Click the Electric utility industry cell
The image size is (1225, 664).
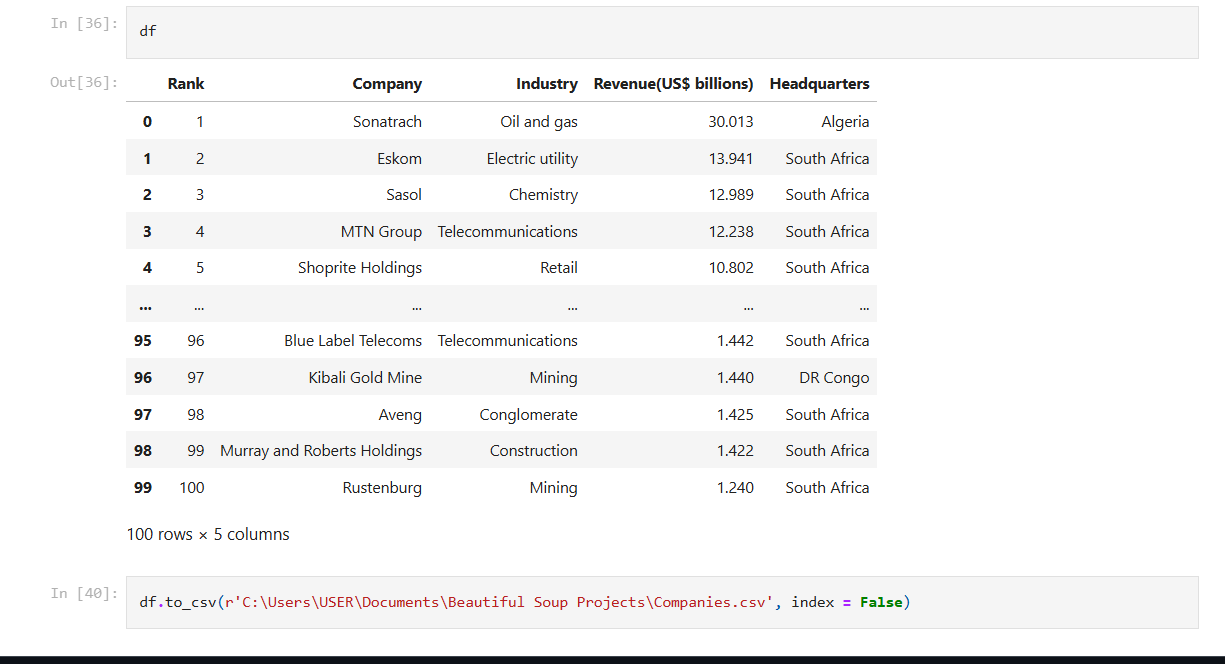pyautogui.click(x=532, y=158)
